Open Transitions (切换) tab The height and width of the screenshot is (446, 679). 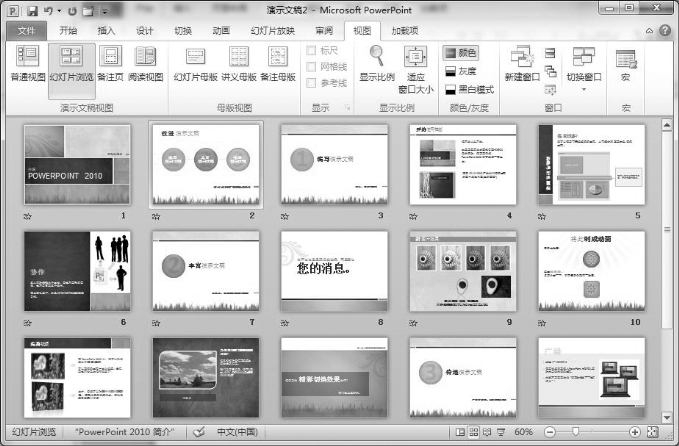(183, 30)
